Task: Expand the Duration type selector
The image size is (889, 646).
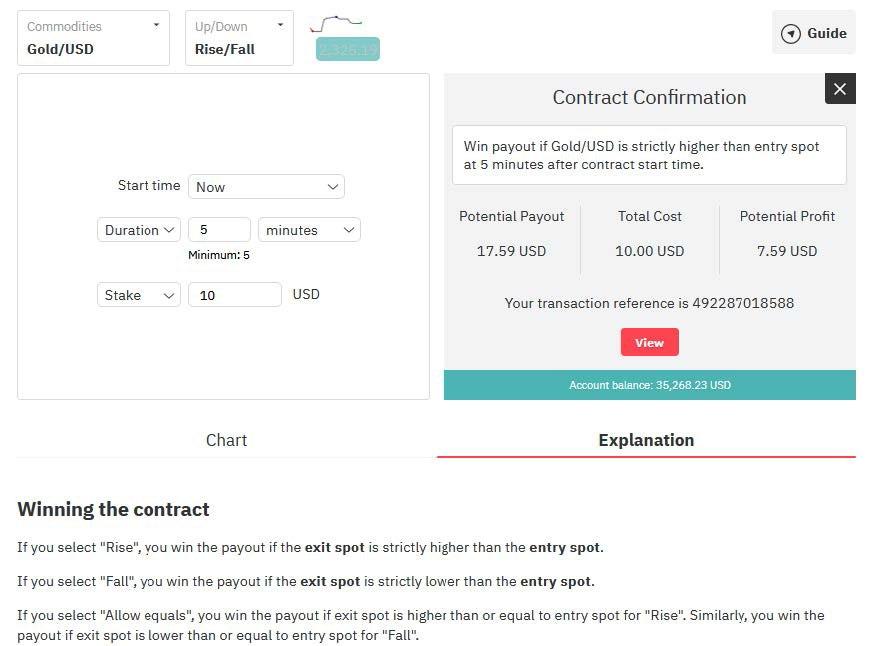Action: [139, 230]
